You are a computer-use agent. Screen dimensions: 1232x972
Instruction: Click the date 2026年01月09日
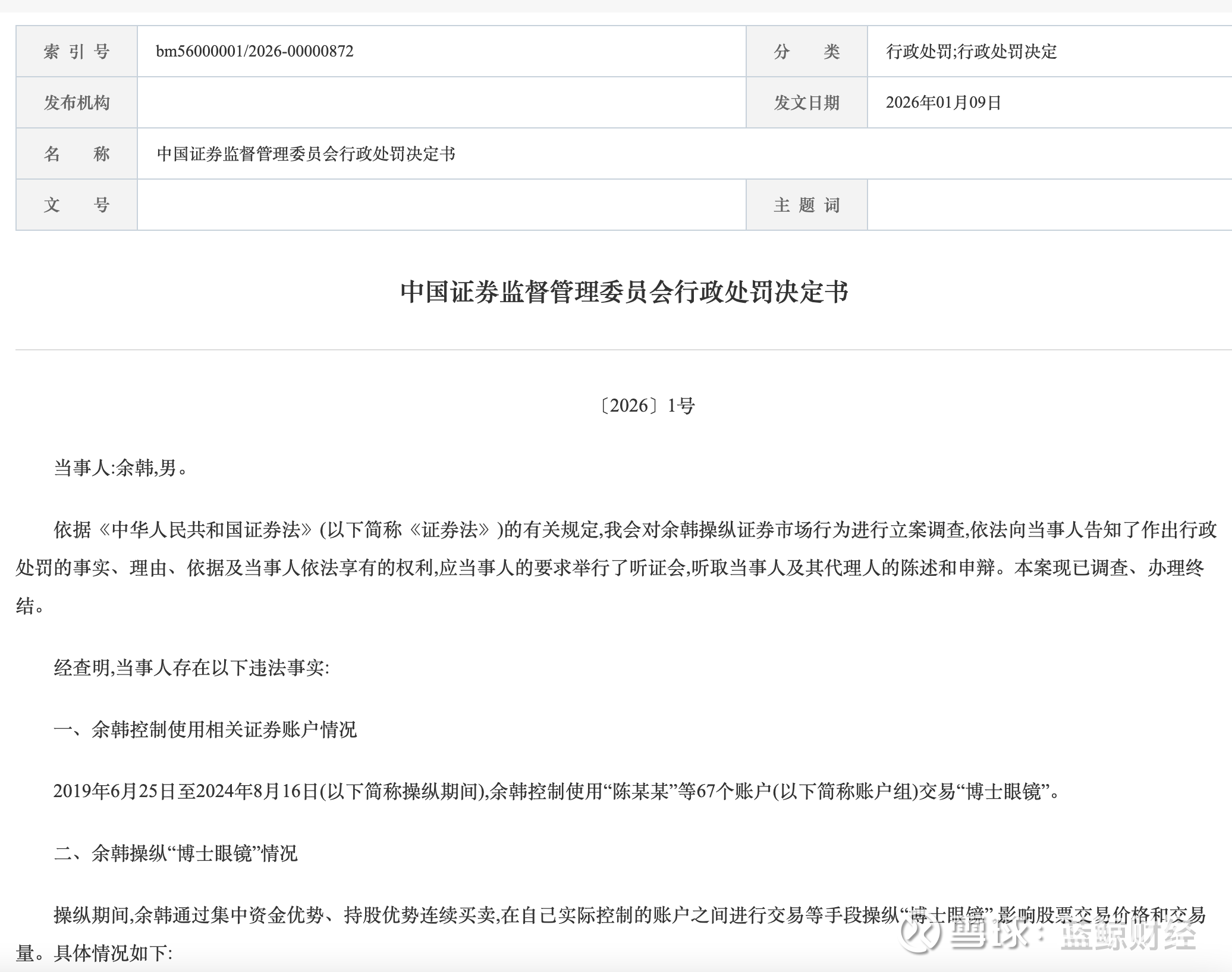coord(943,103)
